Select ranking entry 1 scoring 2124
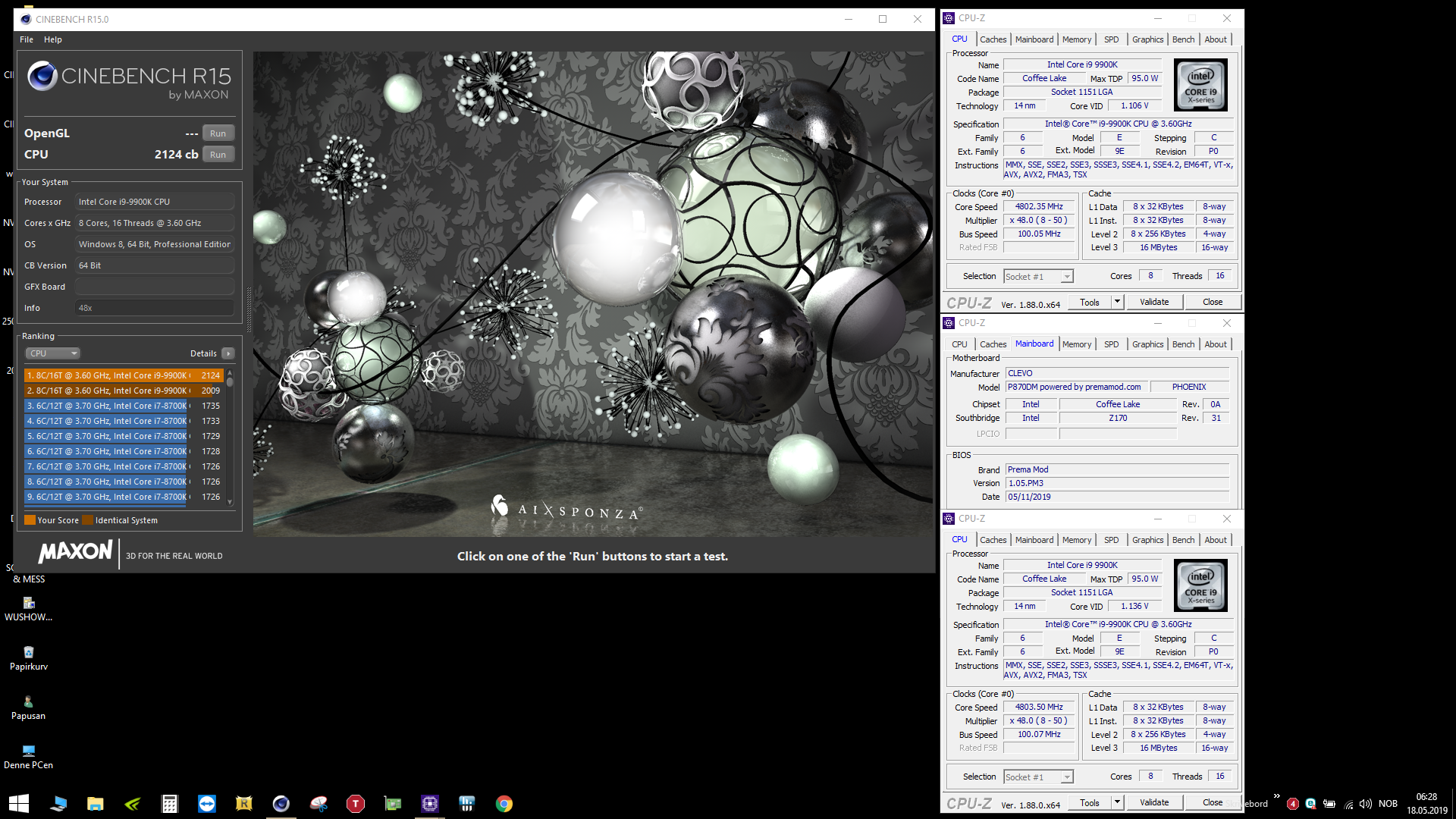Image resolution: width=1456 pixels, height=819 pixels. [124, 375]
